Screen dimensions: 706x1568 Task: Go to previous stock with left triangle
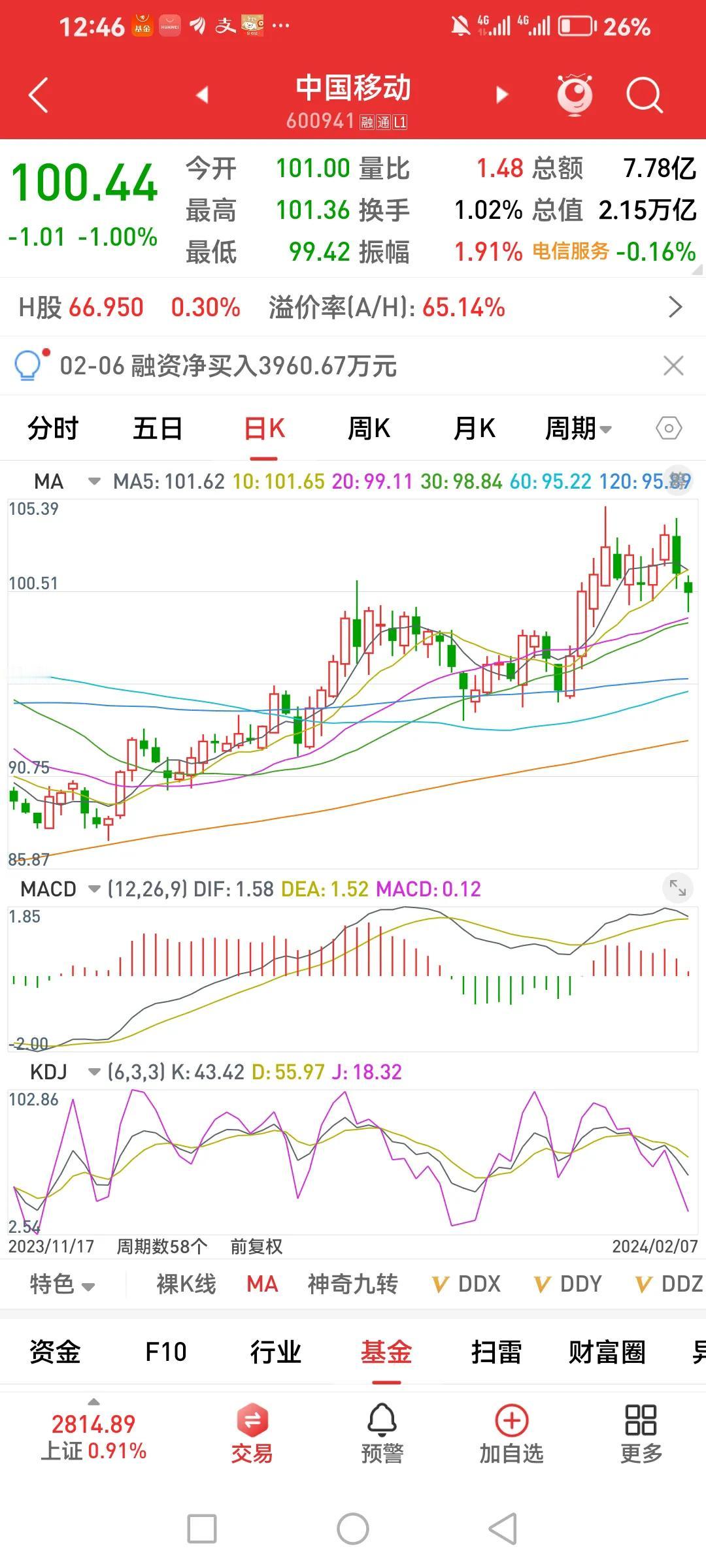tap(202, 95)
